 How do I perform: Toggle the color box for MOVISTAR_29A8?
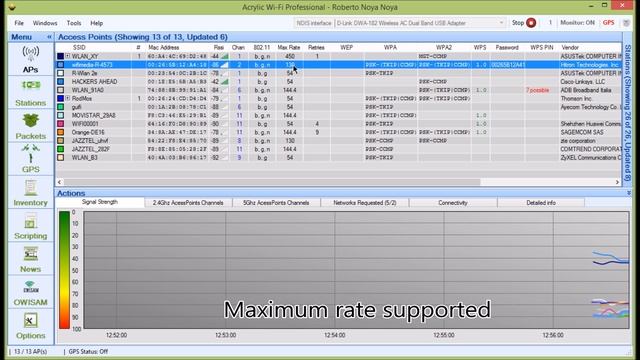(x=60, y=115)
